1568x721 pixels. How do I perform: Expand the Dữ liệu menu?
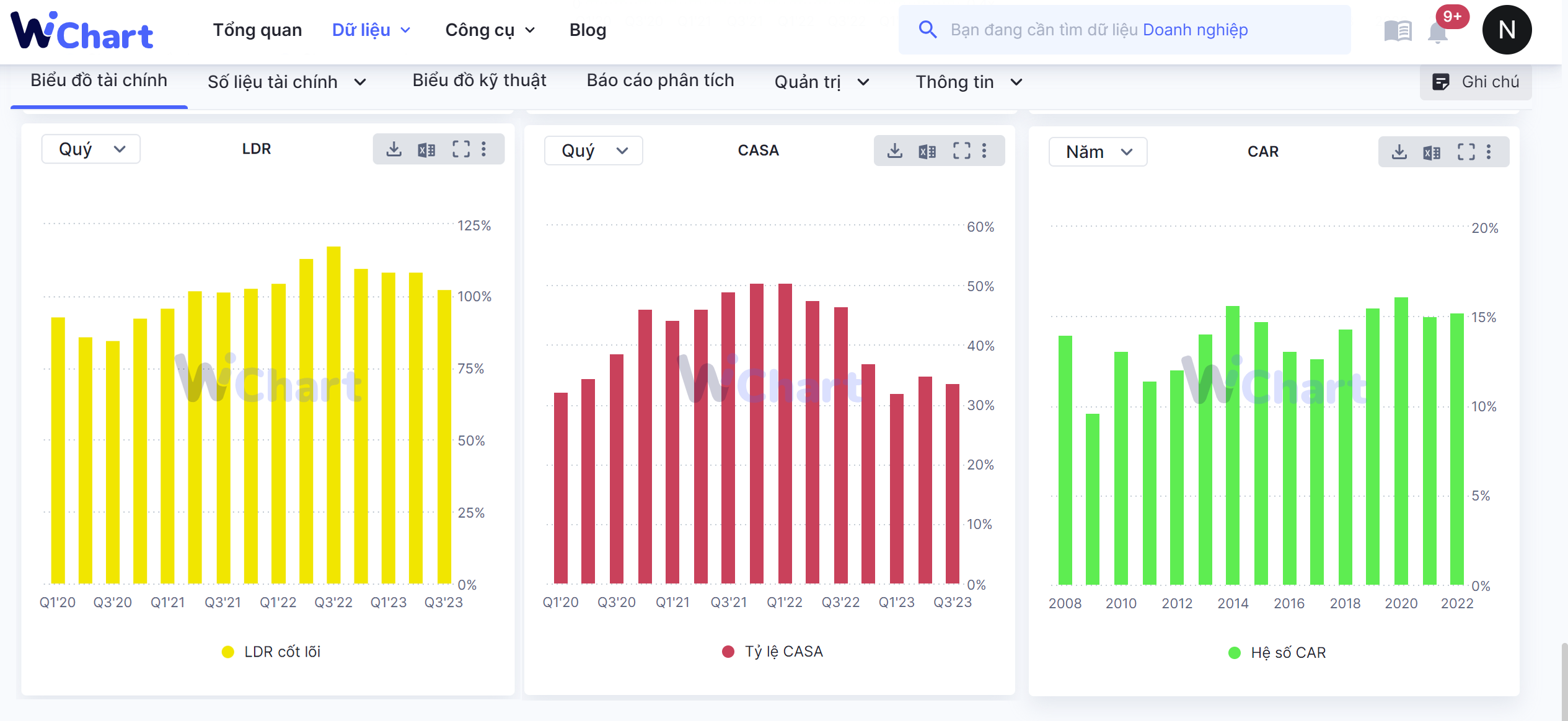tap(371, 30)
